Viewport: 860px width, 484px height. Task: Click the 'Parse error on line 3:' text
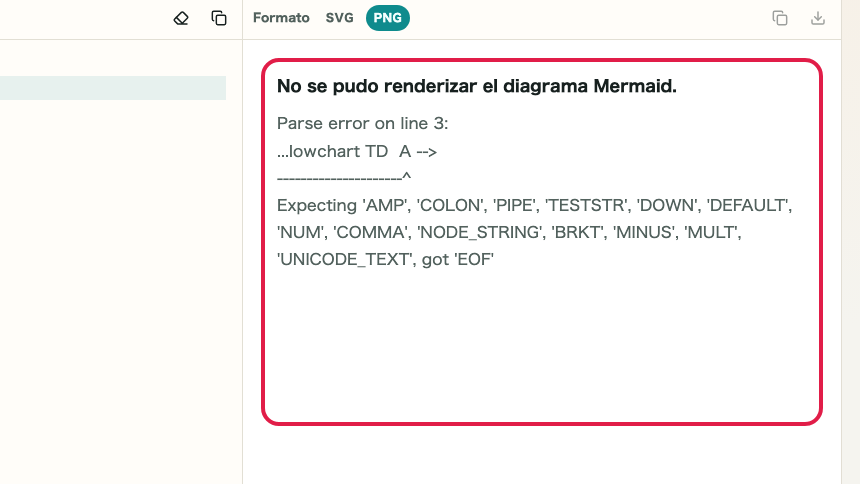[363, 123]
